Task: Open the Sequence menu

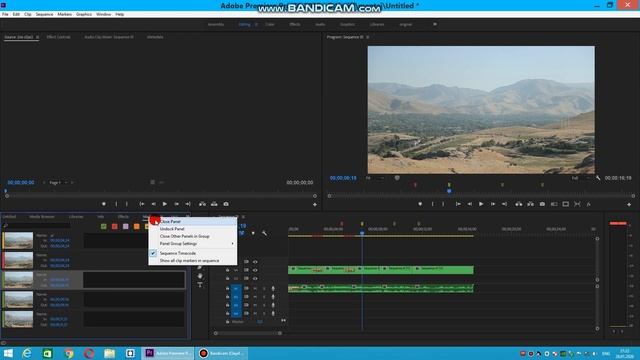Action: click(44, 14)
